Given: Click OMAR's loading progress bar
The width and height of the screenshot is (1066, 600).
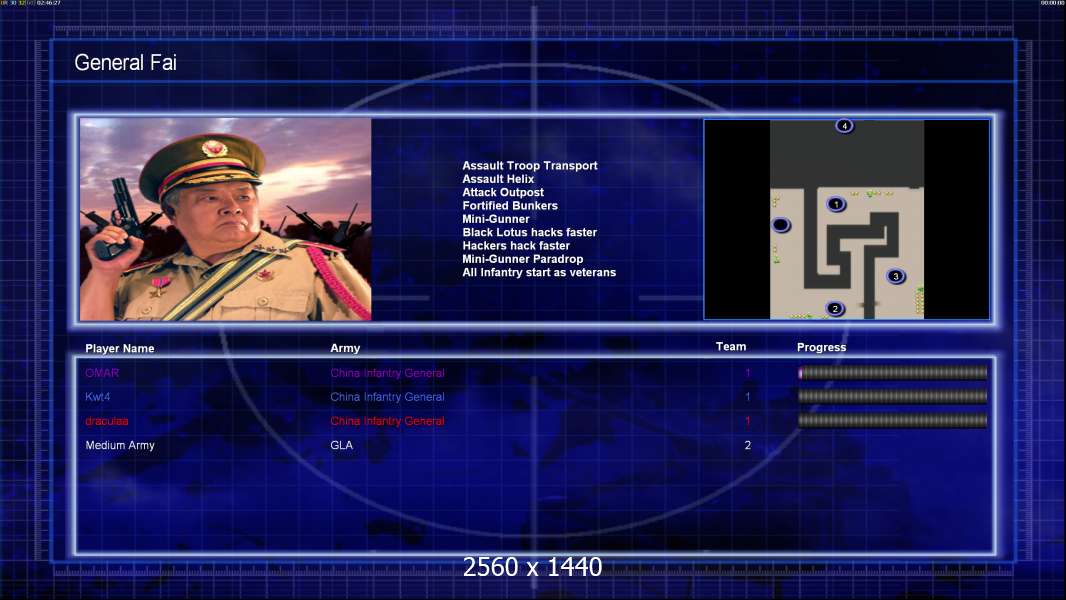Looking at the screenshot, I should [x=893, y=372].
